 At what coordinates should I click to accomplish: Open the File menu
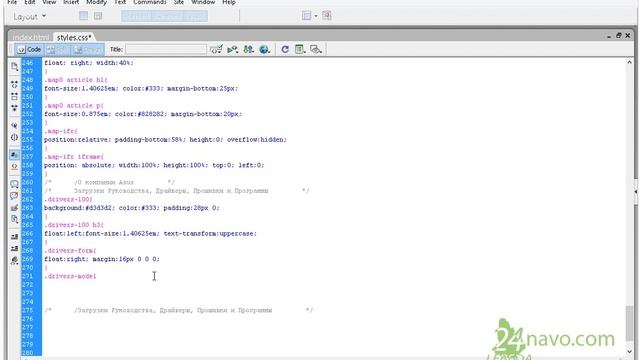coord(12,2)
